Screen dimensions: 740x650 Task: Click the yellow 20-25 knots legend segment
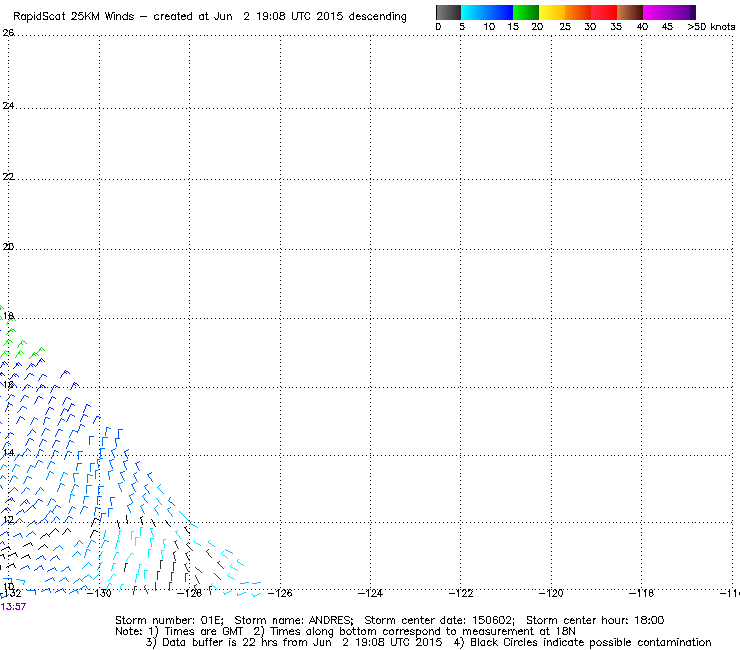(x=552, y=12)
